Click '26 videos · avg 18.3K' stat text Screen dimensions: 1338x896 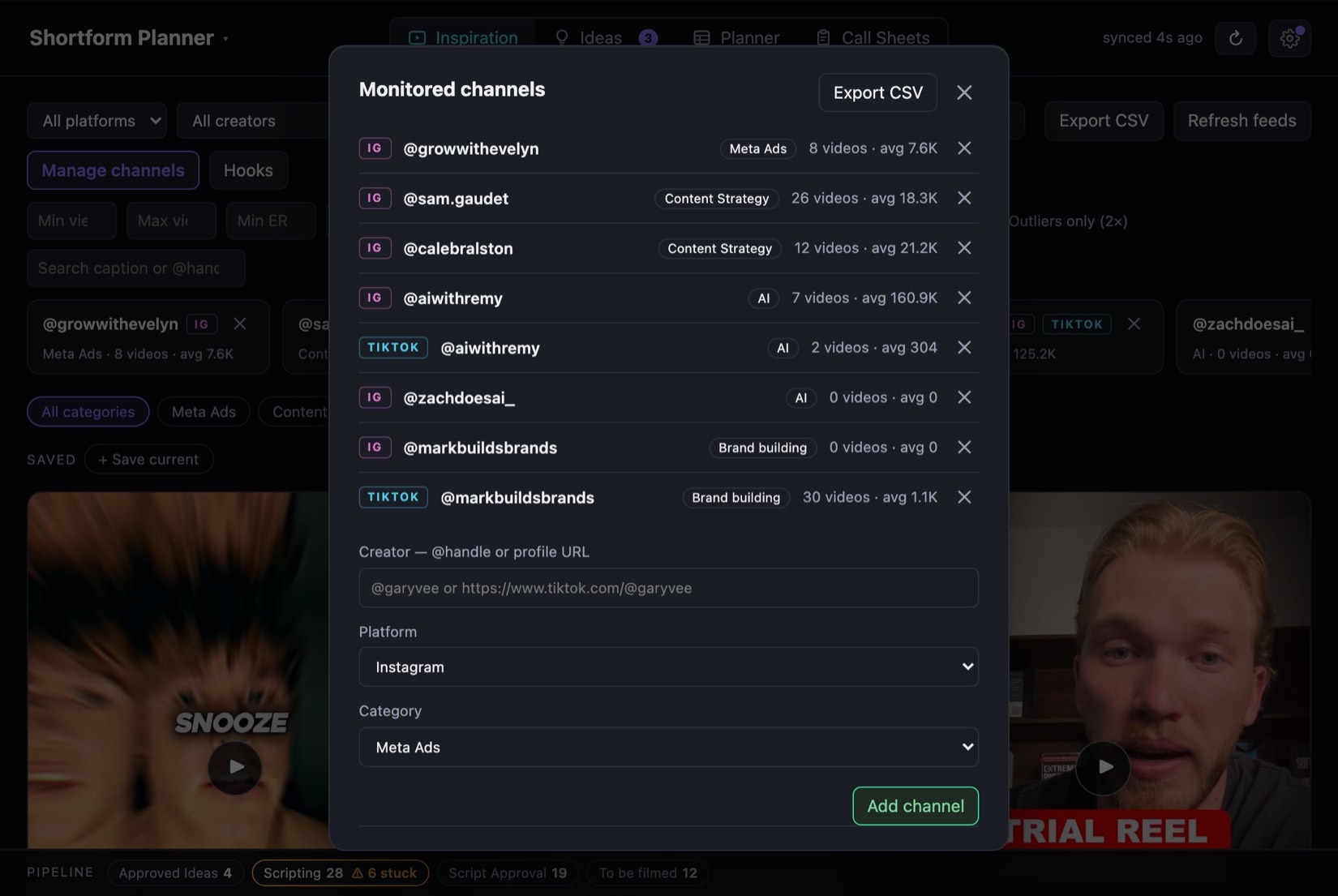point(864,198)
